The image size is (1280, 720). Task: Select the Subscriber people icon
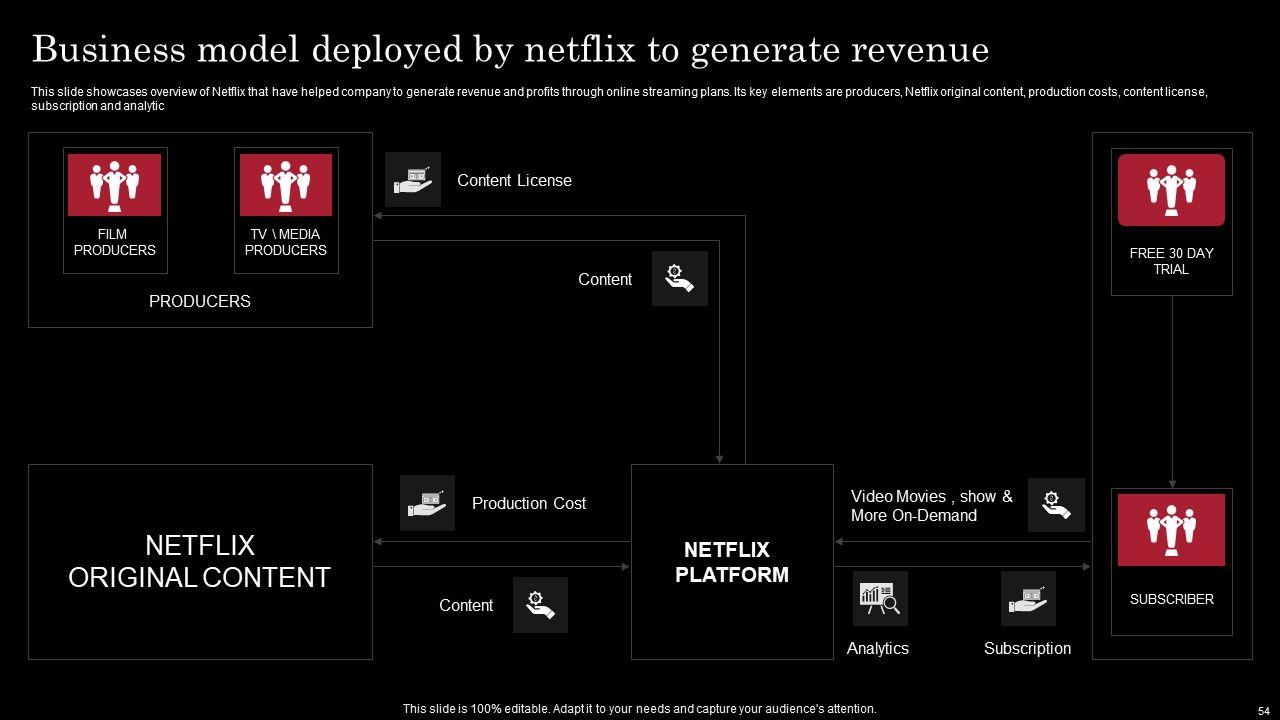(1171, 530)
